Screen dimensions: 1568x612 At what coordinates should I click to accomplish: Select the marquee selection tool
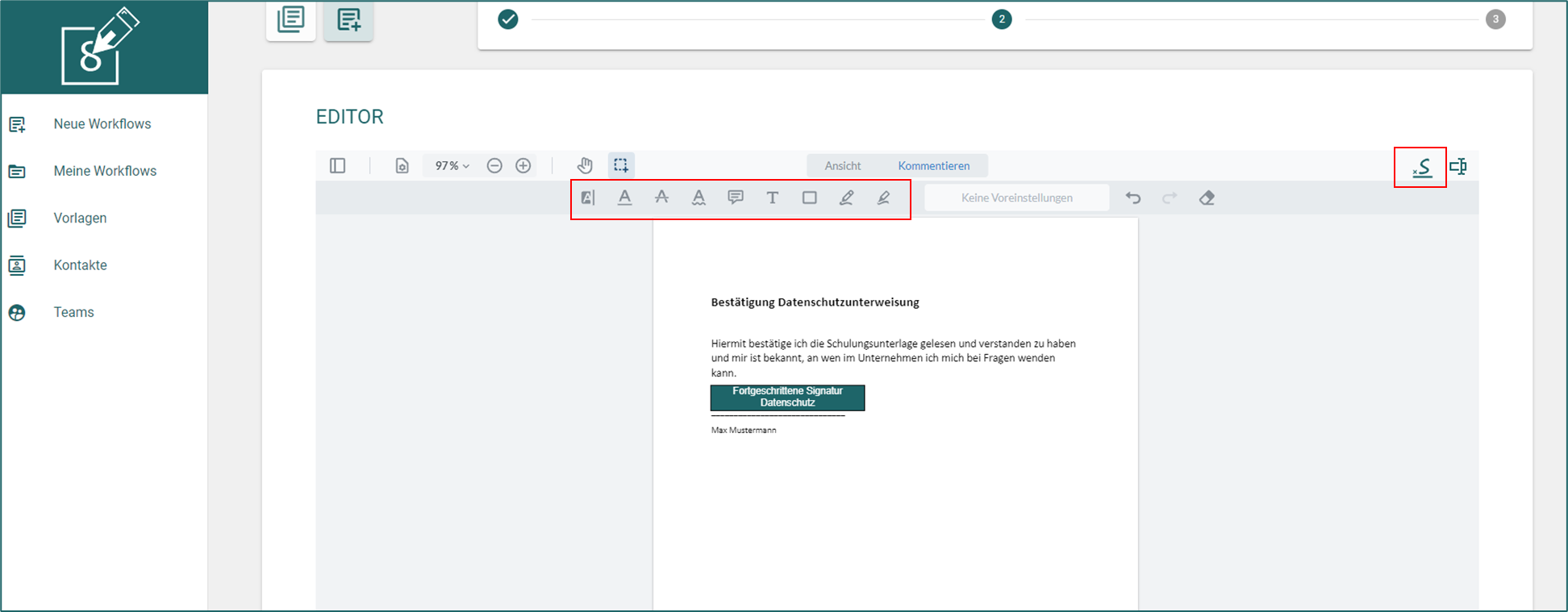[x=620, y=165]
